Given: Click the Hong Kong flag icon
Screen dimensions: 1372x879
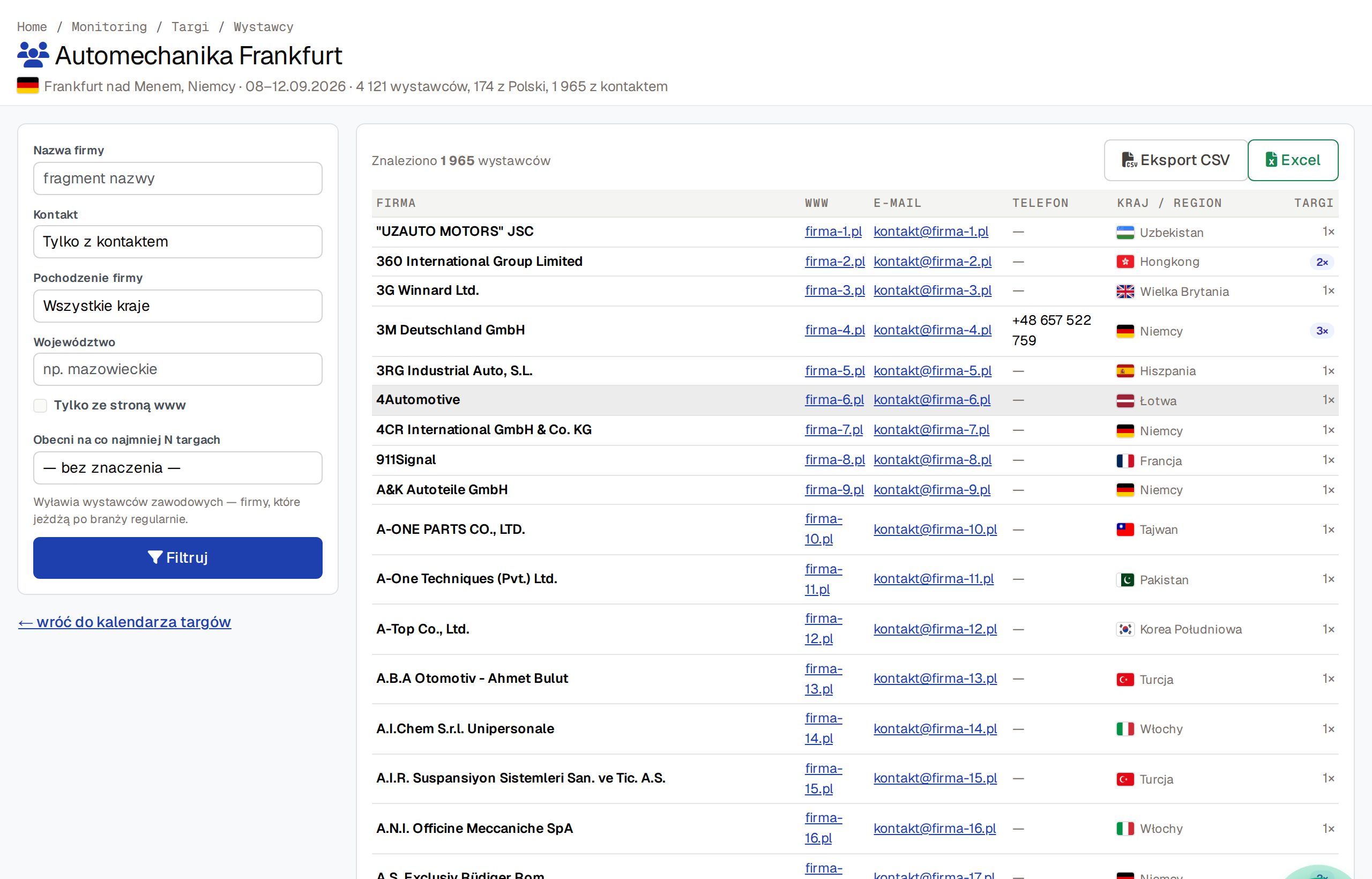Looking at the screenshot, I should click(1125, 262).
